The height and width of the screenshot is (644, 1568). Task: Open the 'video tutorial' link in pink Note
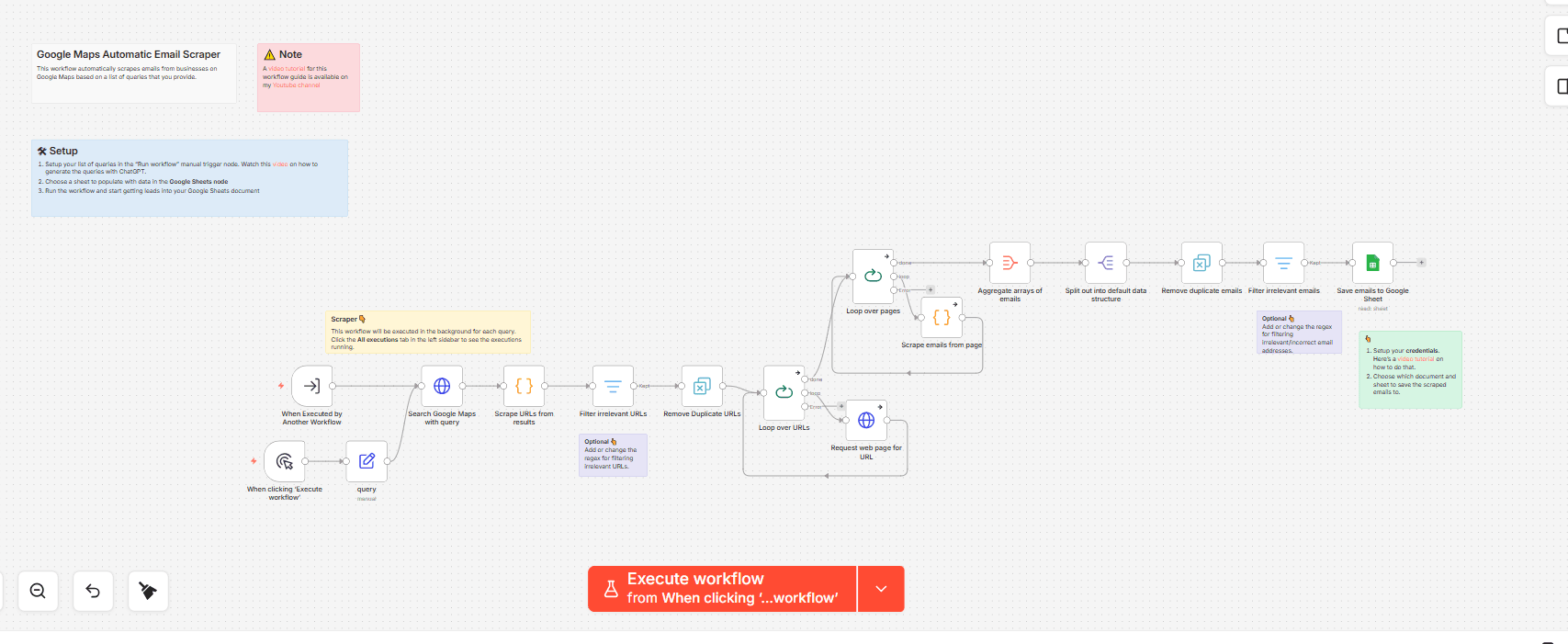point(287,69)
